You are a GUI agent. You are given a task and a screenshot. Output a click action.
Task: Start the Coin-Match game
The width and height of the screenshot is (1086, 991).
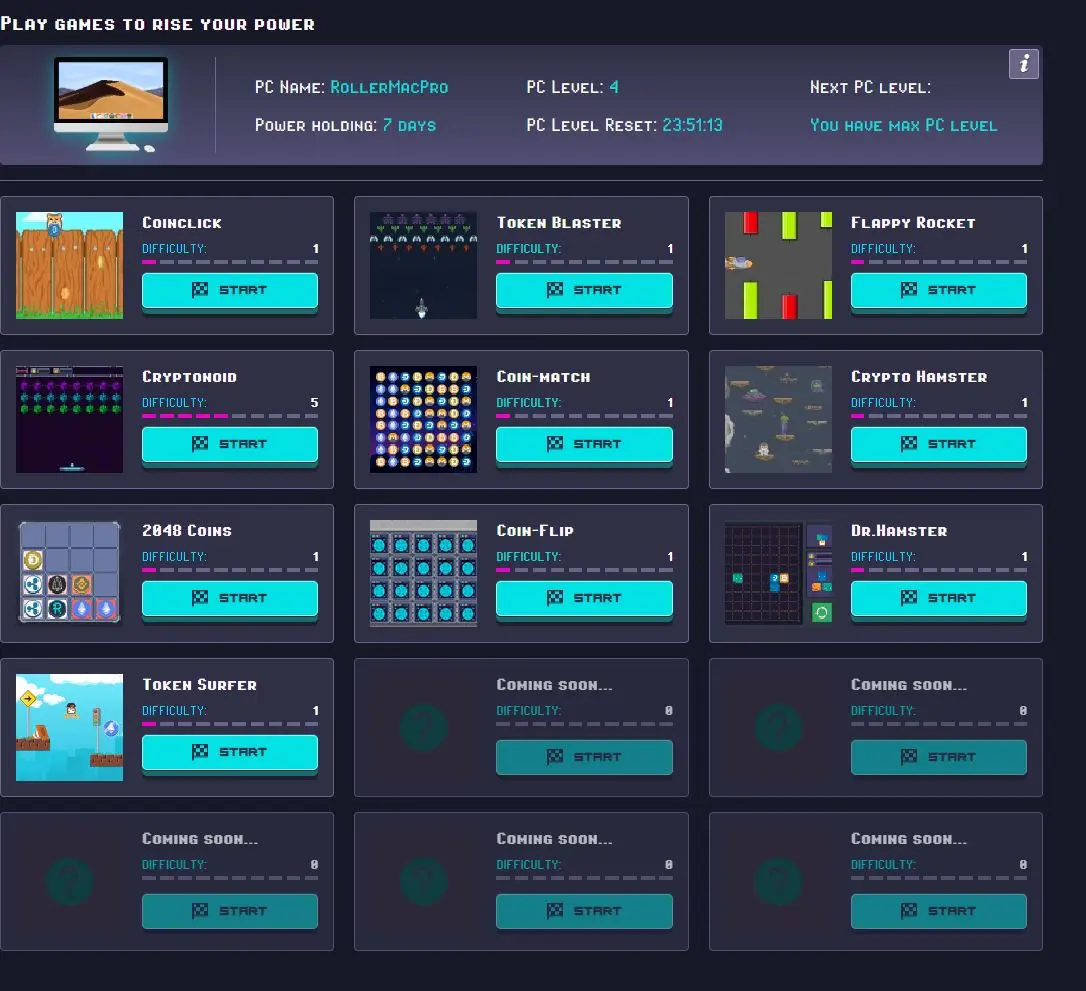(x=584, y=444)
